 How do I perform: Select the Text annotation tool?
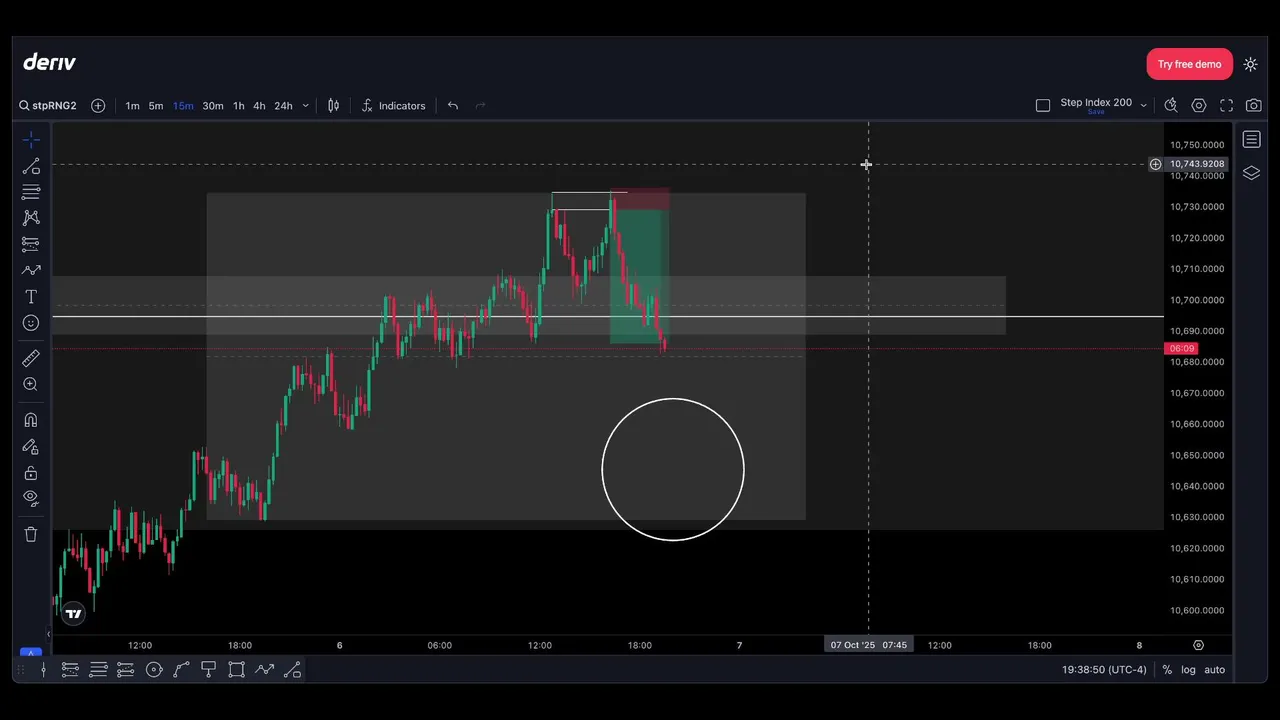click(31, 297)
